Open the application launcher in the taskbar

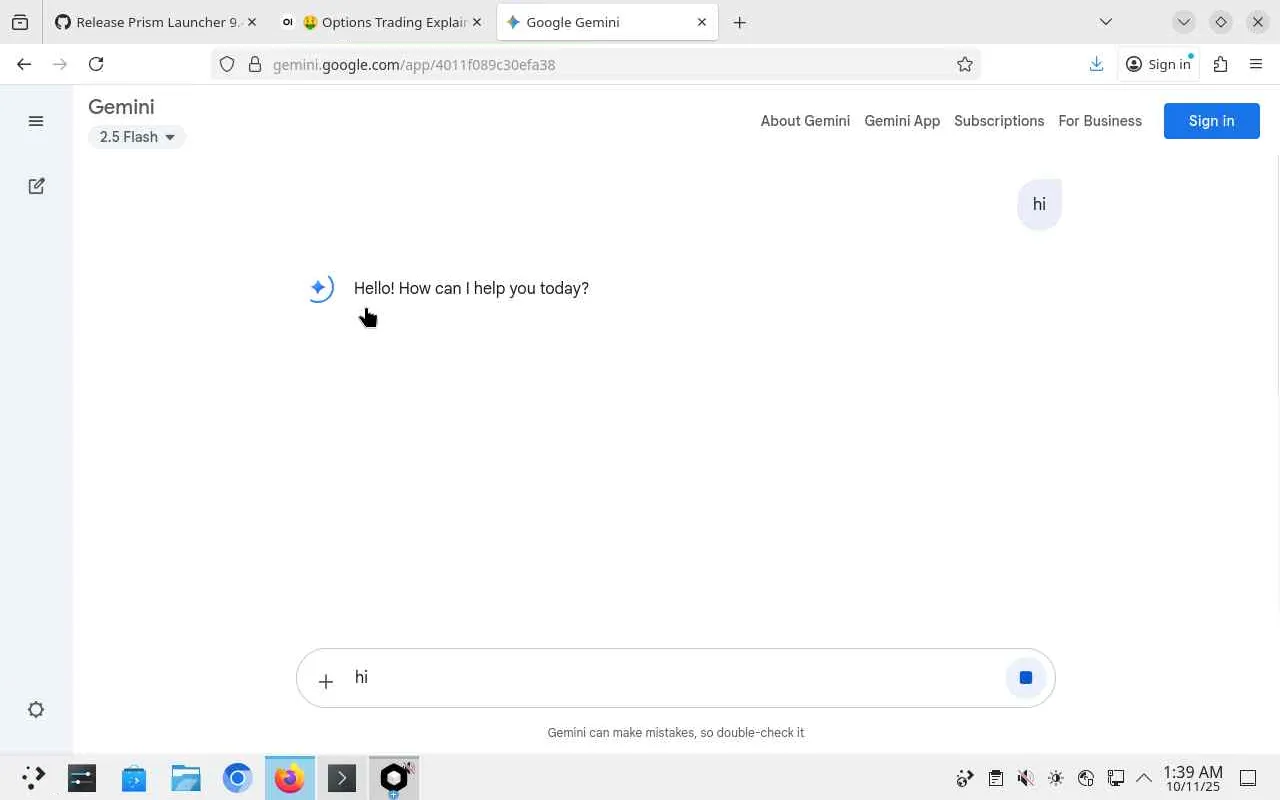pos(33,777)
